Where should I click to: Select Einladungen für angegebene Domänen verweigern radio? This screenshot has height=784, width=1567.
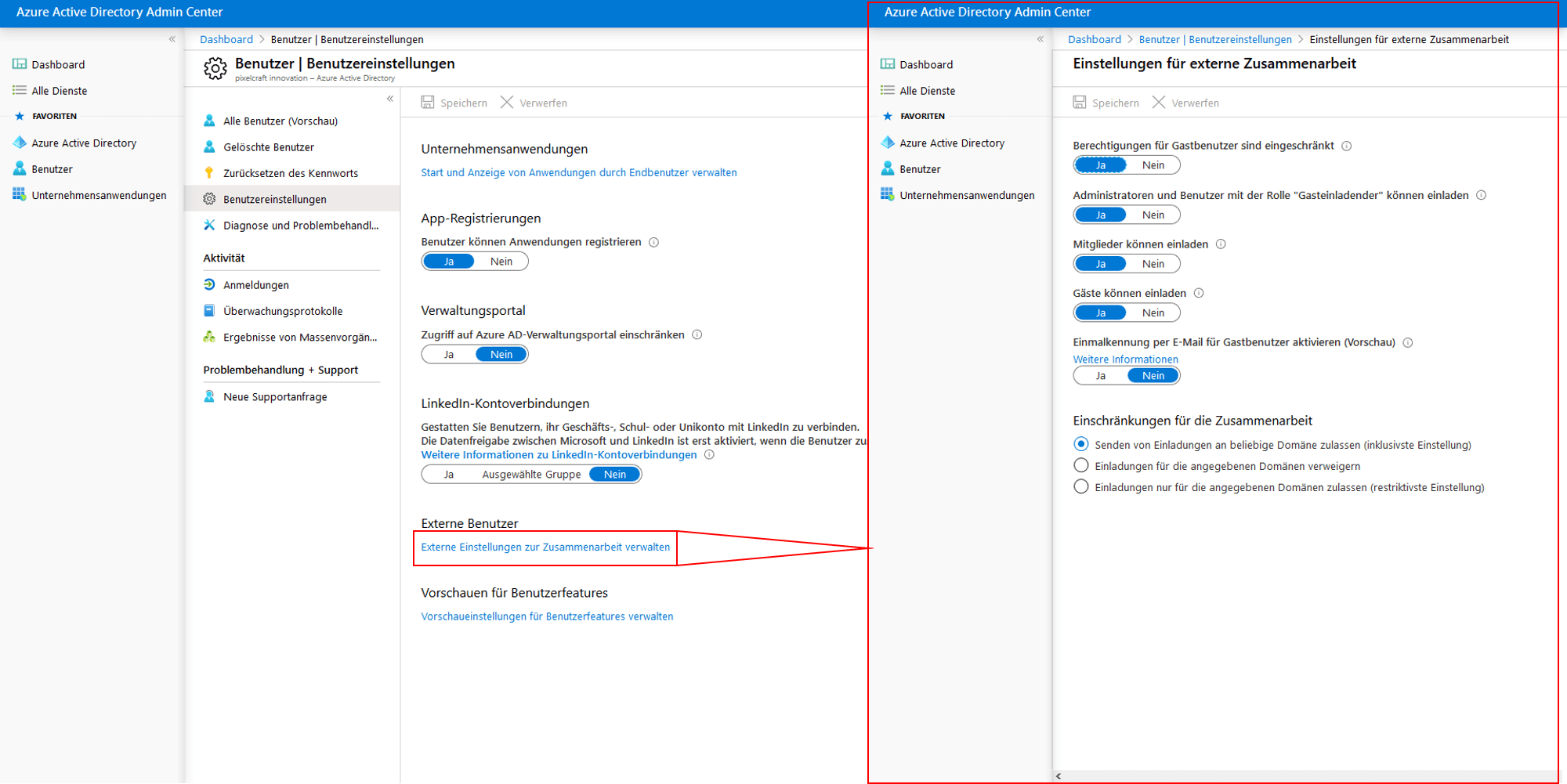(1081, 465)
